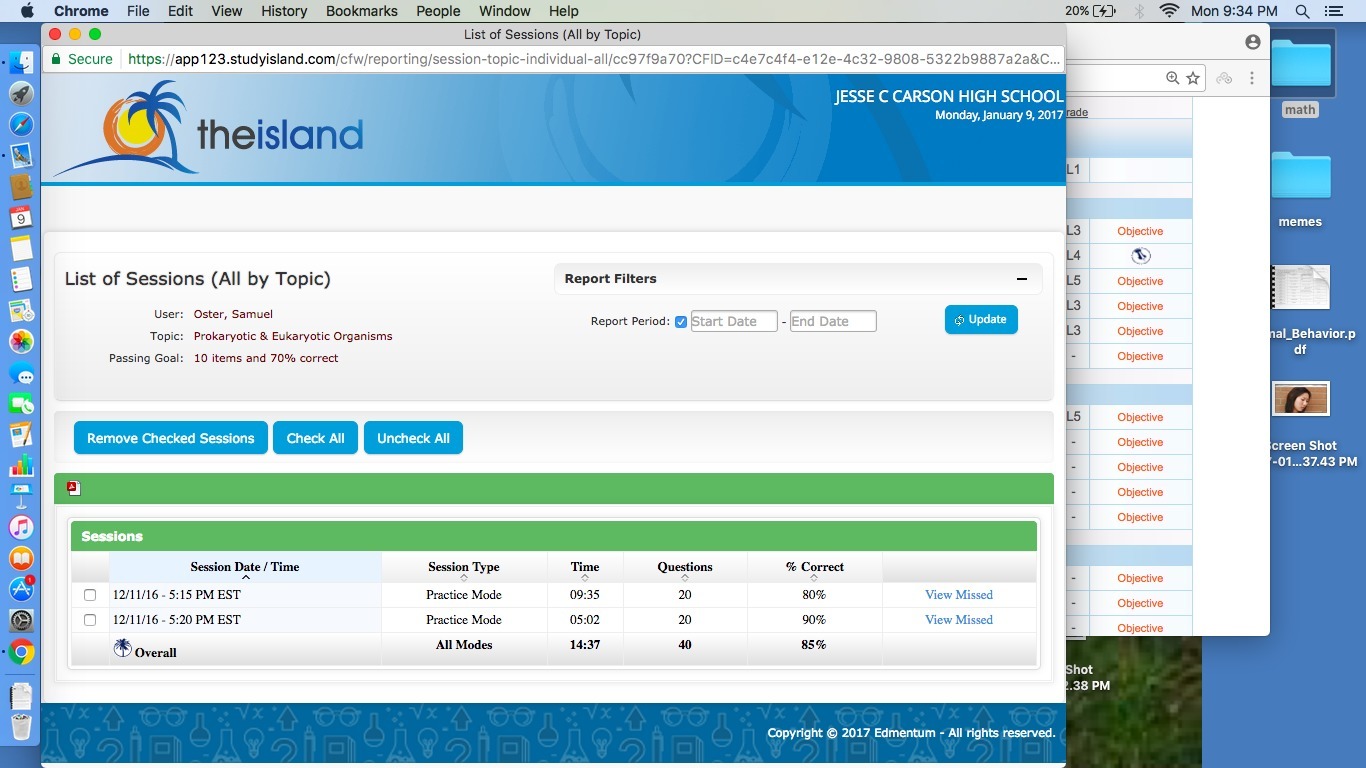Sort sessions by Session Date / Time
This screenshot has width=1366, height=768.
245,567
